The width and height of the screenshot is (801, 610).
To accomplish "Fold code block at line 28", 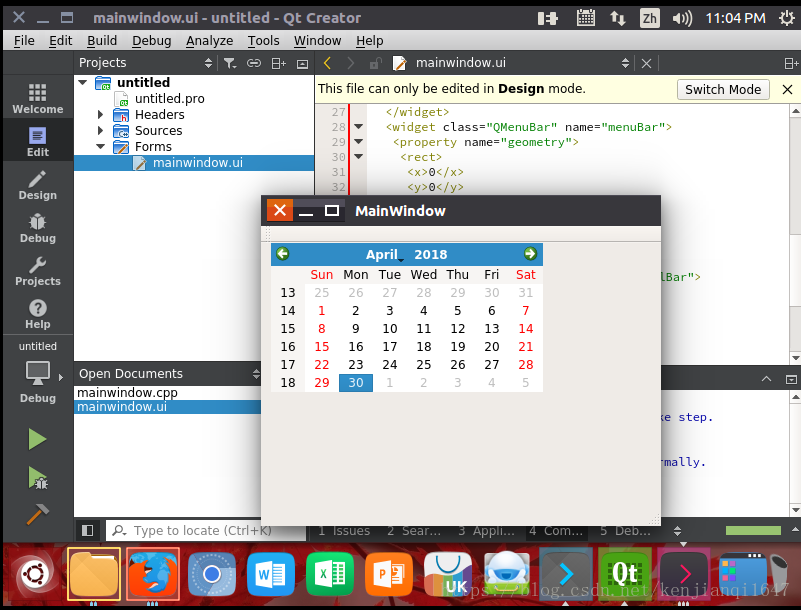I will click(x=359, y=127).
